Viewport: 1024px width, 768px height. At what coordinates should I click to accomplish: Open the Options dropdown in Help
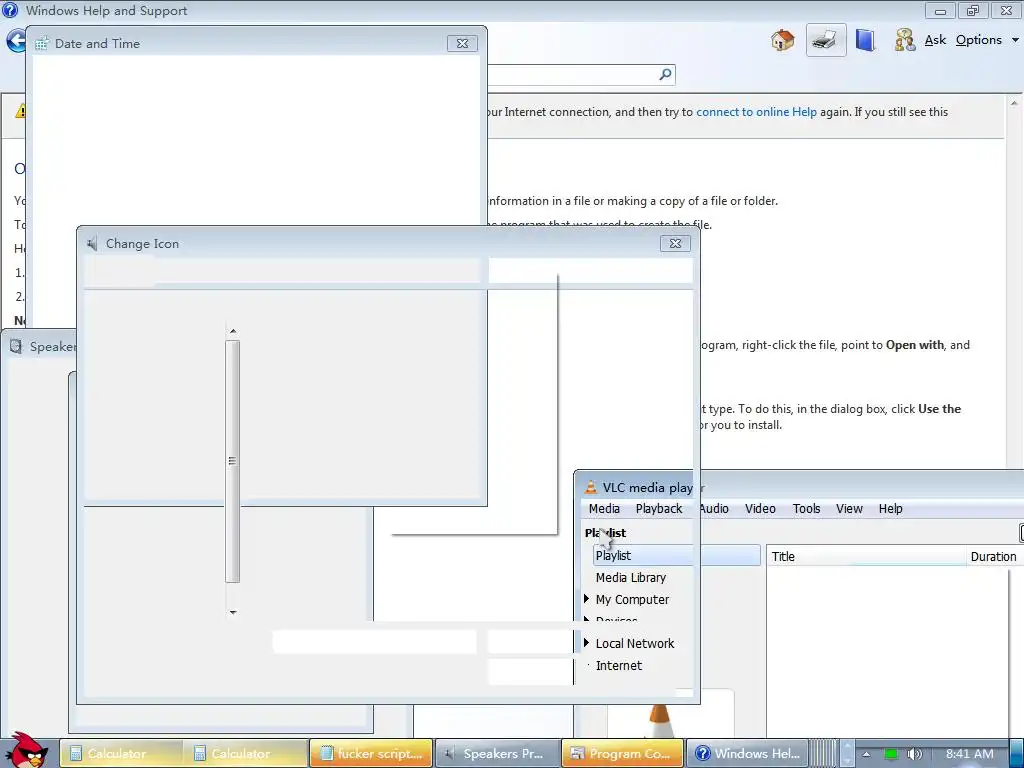(x=987, y=40)
